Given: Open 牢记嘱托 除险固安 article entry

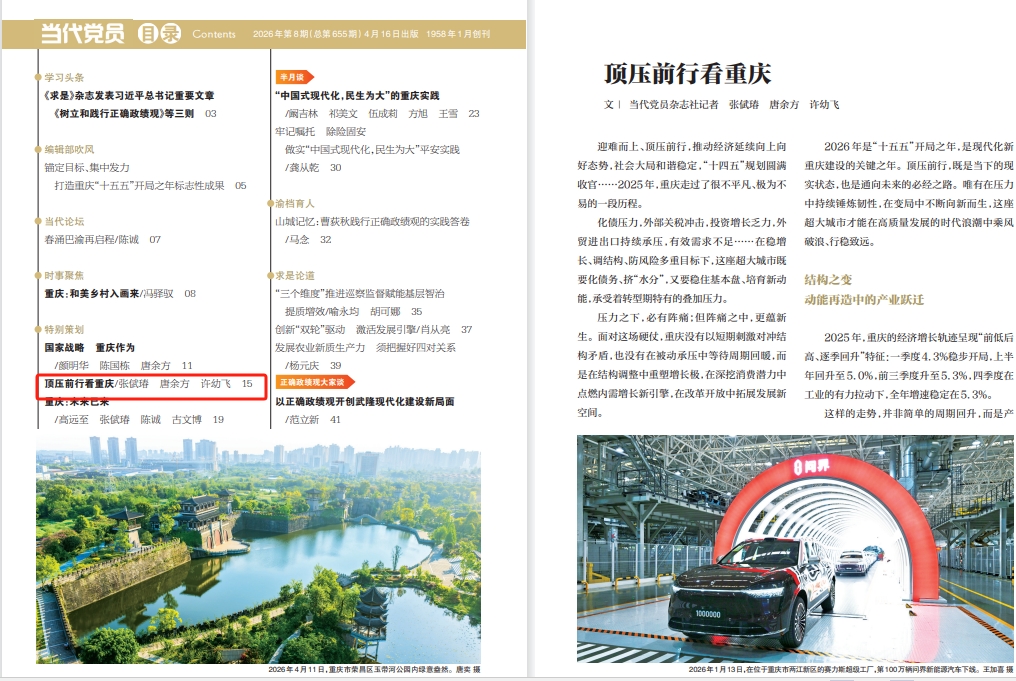Looking at the screenshot, I should (316, 131).
